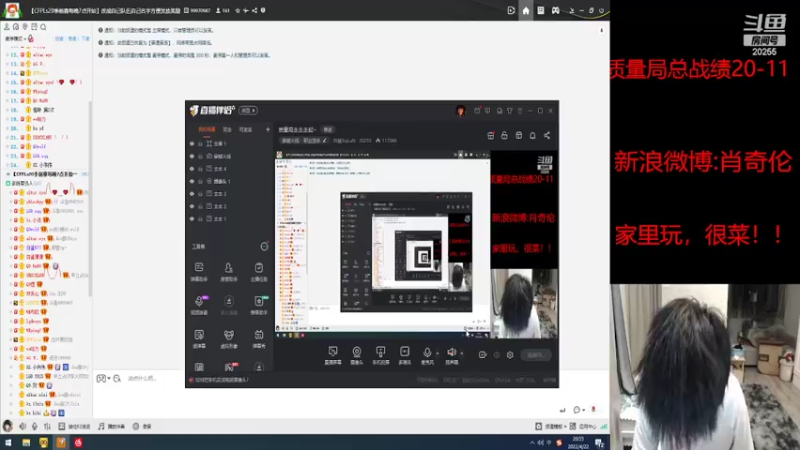Screen dimensions: 800x450
Task: Mute the microphone in streaming tool
Action: pos(427,353)
